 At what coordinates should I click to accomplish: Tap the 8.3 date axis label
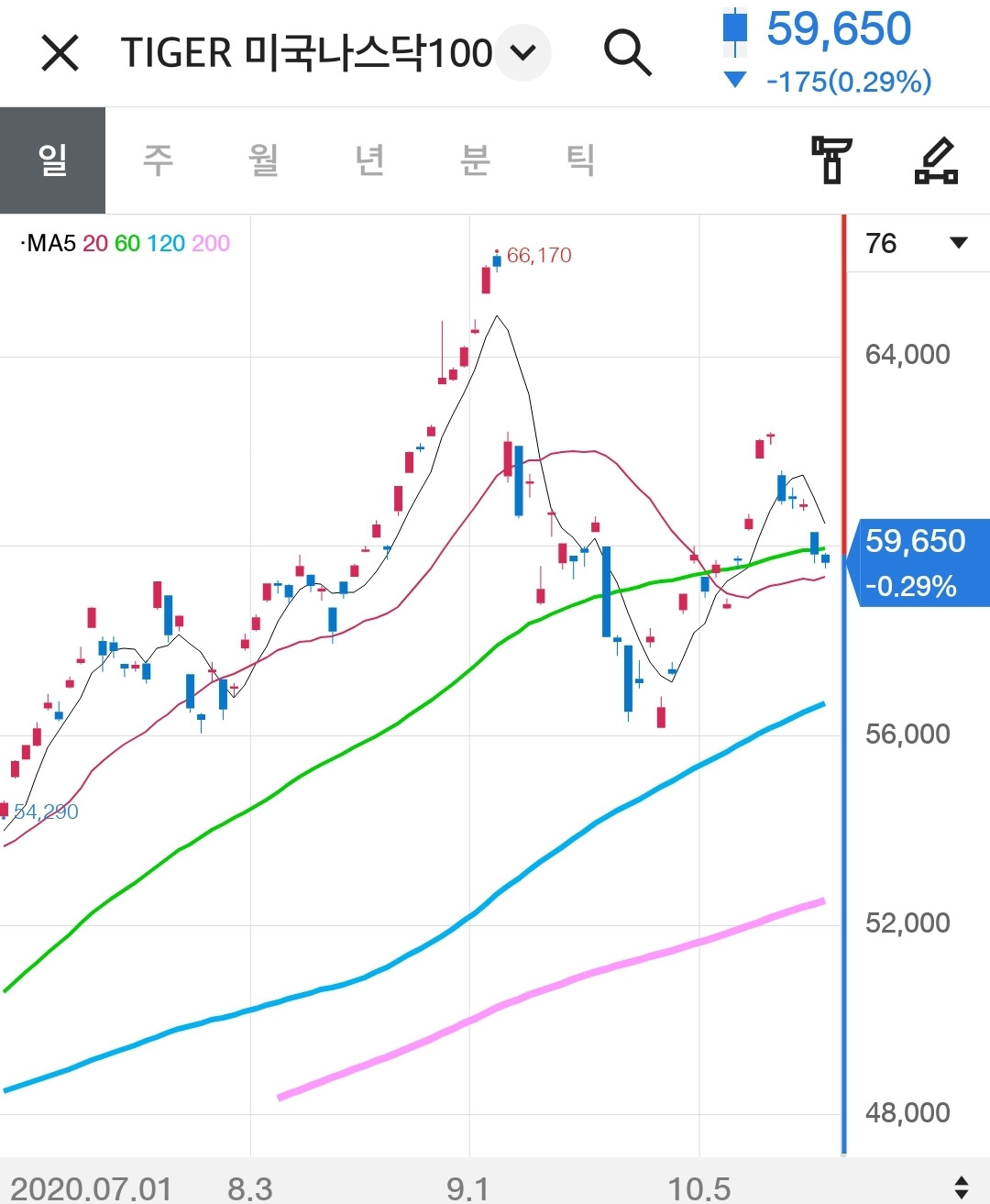[250, 1188]
